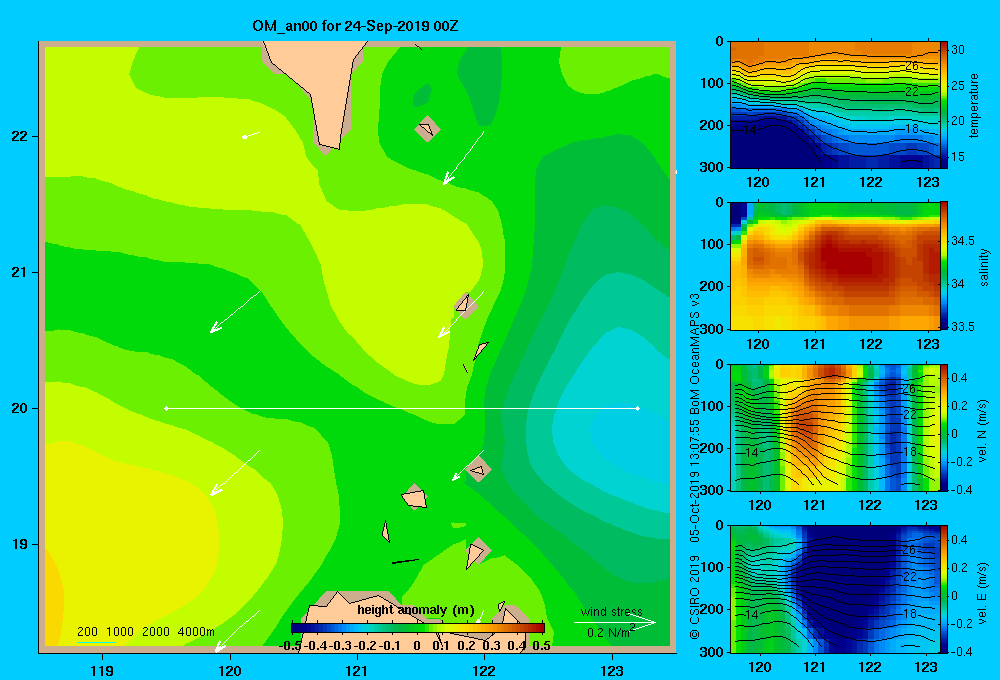Viewport: 1000px width, 680px height.
Task: Click the temperature color scale bar
Action: (x=944, y=105)
